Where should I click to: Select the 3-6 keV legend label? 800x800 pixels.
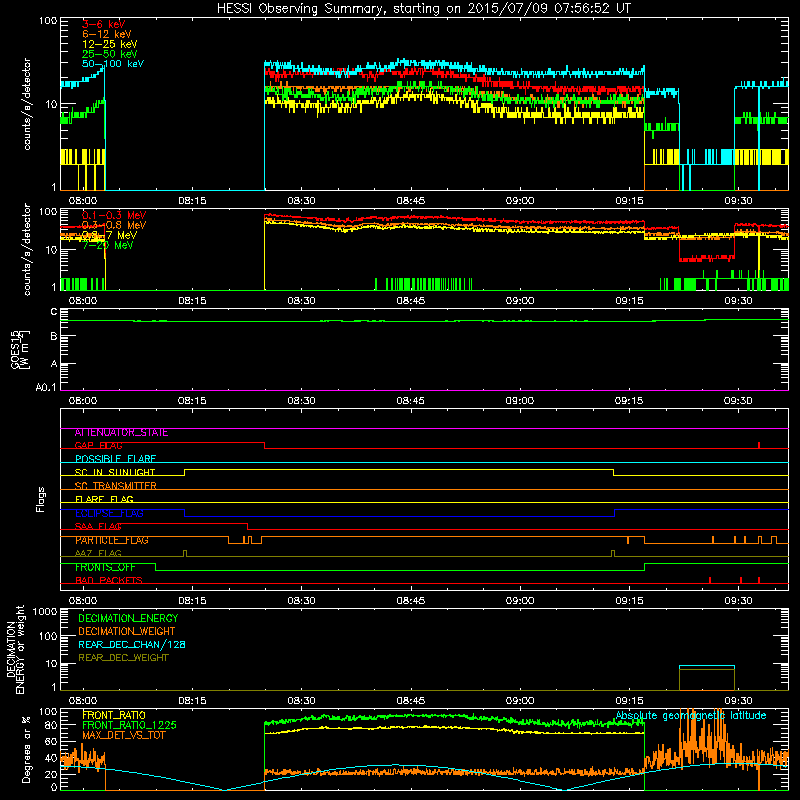pos(104,24)
